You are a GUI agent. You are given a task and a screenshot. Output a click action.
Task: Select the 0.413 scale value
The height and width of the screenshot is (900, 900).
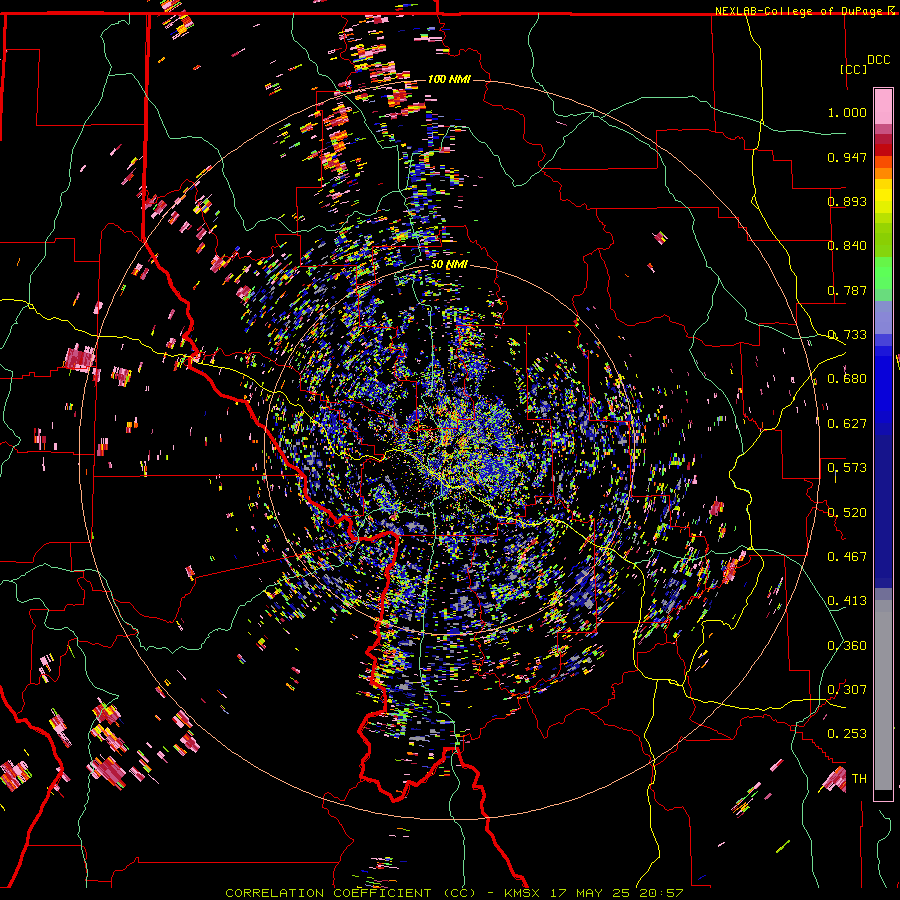[847, 601]
